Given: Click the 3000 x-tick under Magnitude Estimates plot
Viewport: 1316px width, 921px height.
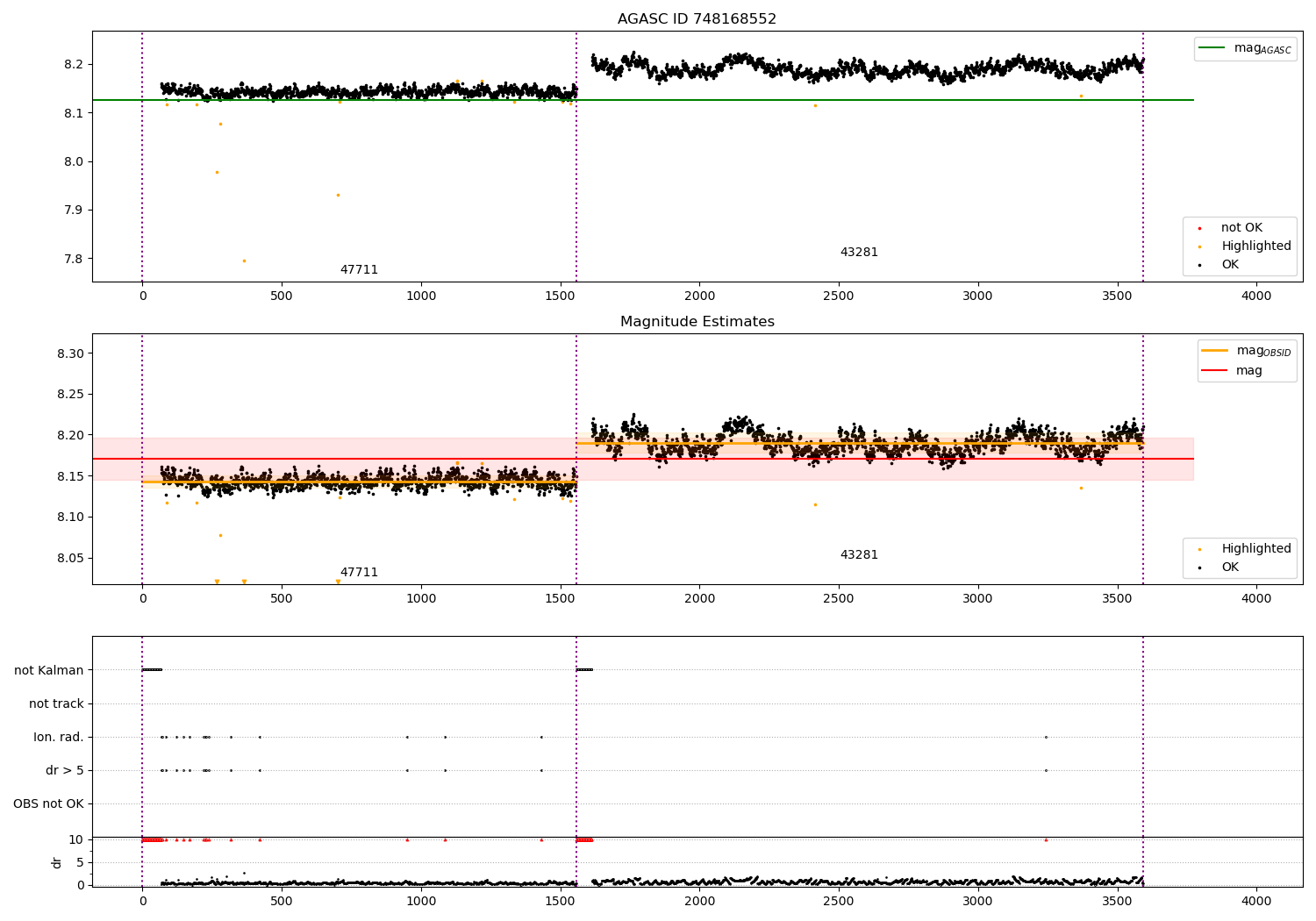Looking at the screenshot, I should point(977,599).
